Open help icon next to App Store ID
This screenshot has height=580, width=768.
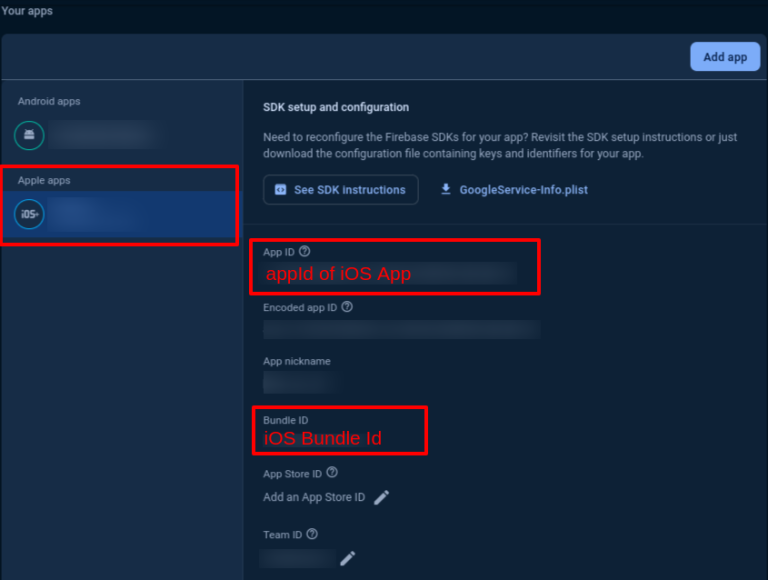point(332,473)
